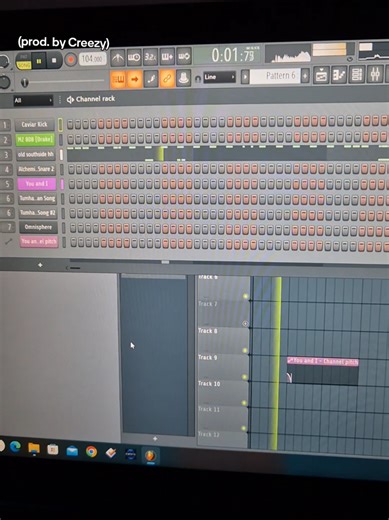The height and width of the screenshot is (520, 389).
Task: Open the Line snap dropdown
Action: [x=219, y=77]
